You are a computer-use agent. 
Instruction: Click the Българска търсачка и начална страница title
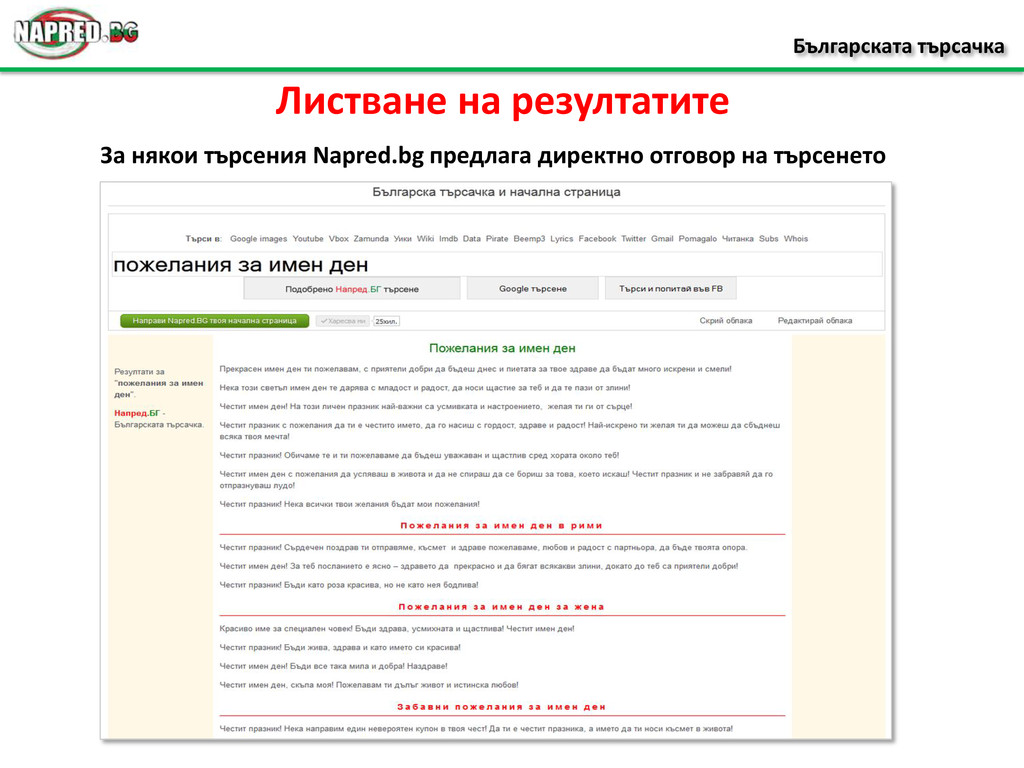(496, 192)
